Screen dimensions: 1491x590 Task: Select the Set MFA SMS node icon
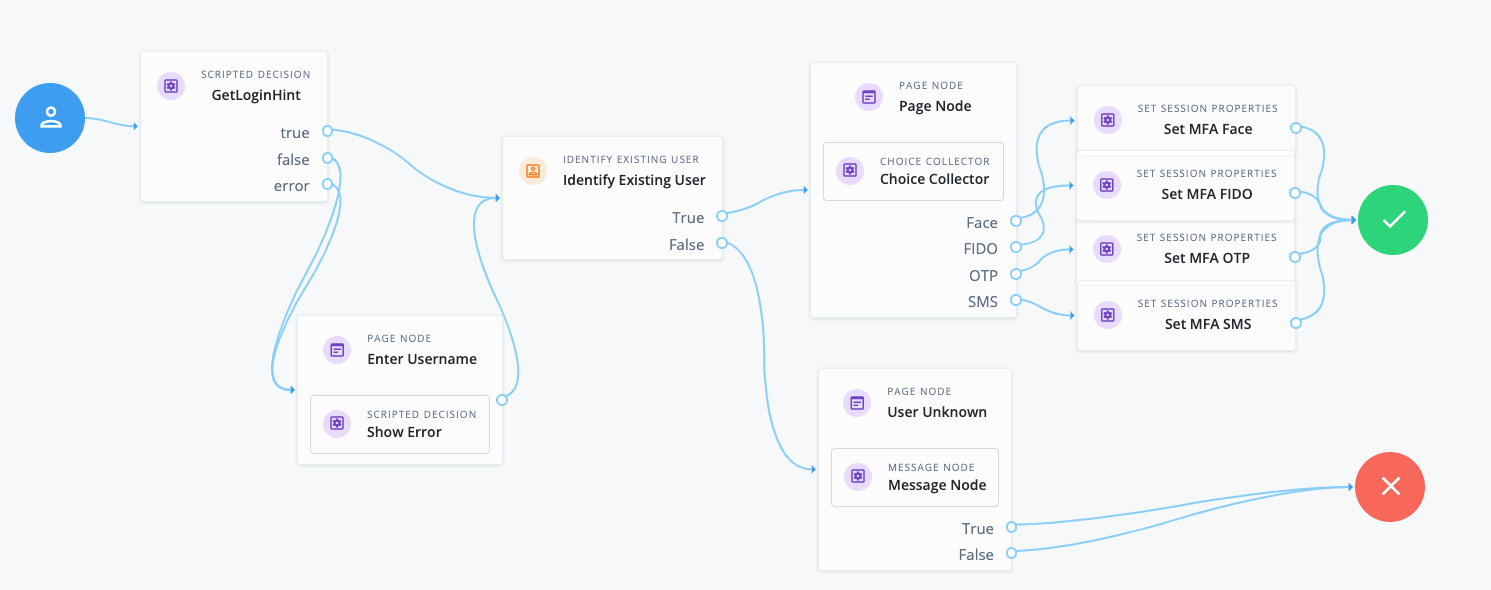[x=1107, y=315]
